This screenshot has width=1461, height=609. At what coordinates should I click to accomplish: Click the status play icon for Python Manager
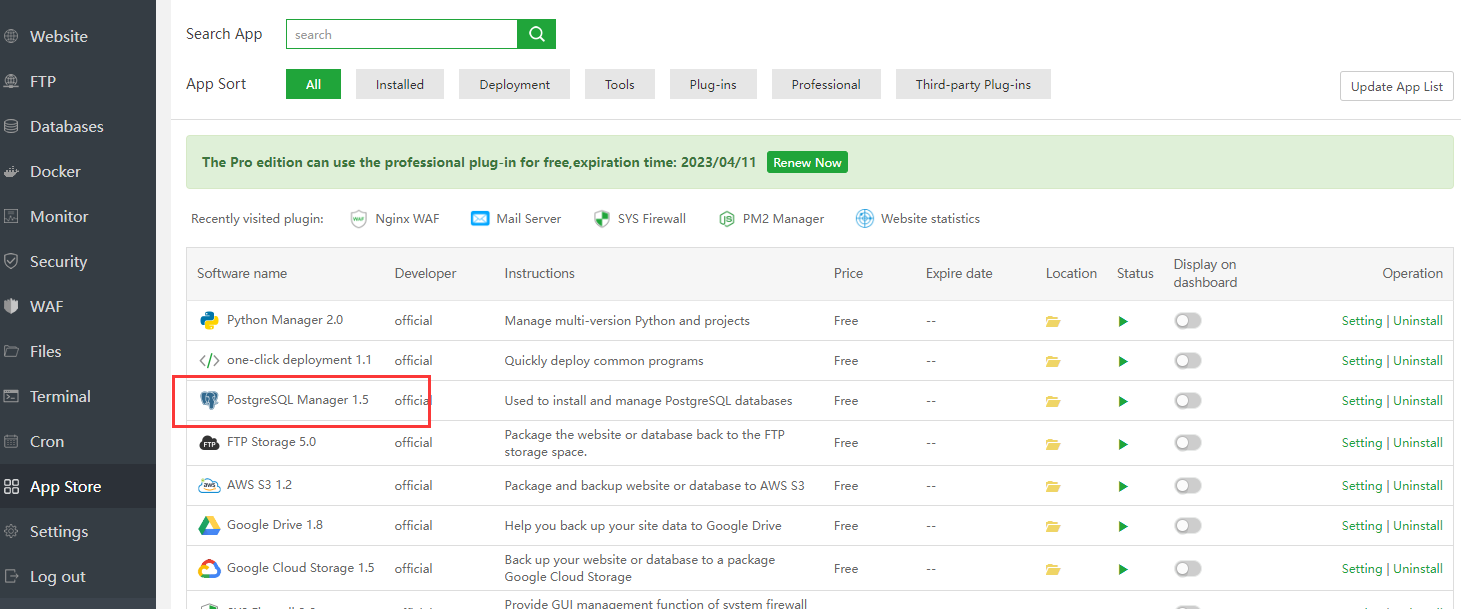click(1123, 322)
